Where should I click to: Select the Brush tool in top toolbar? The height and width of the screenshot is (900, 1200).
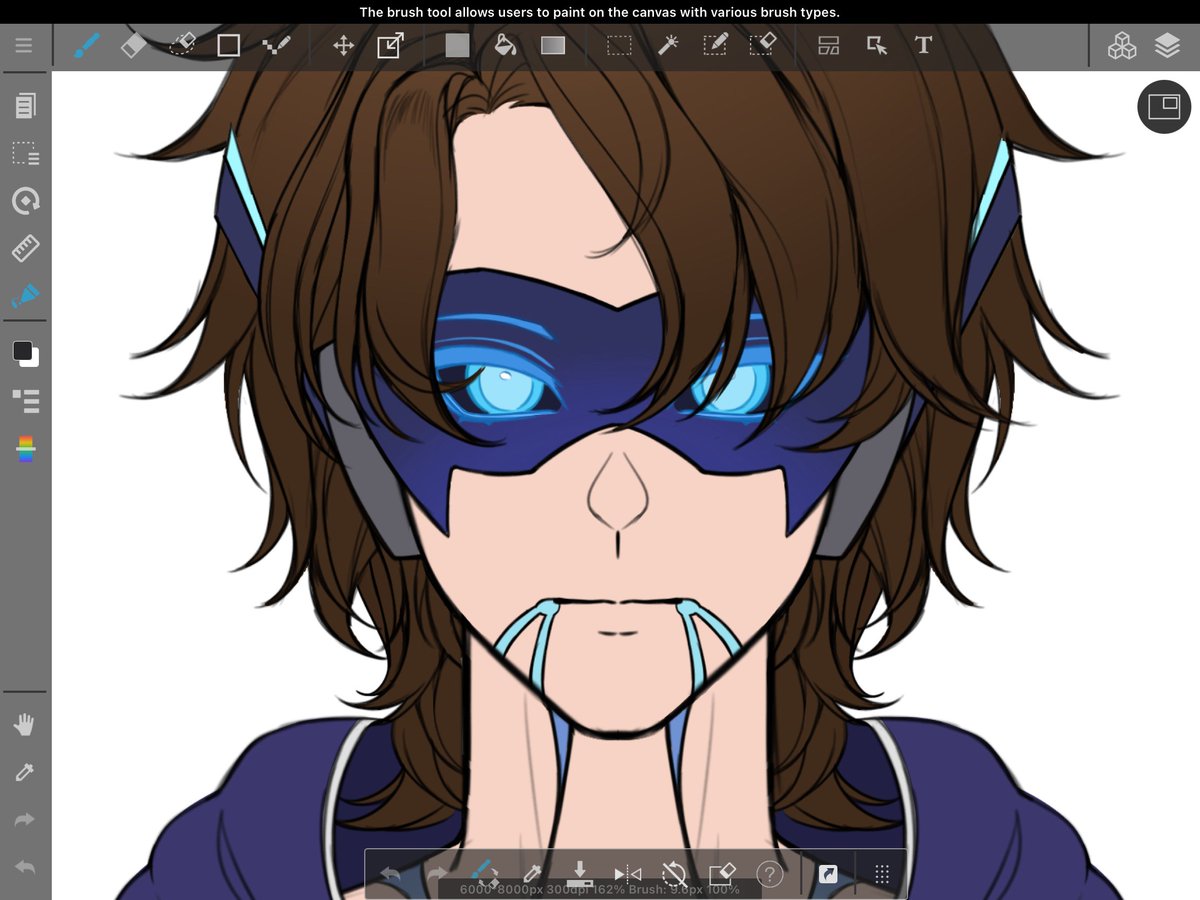87,45
